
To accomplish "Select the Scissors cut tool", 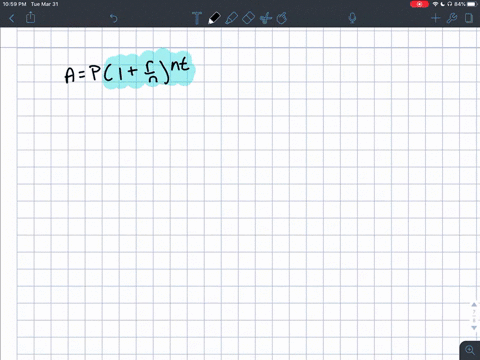I will [266, 18].
